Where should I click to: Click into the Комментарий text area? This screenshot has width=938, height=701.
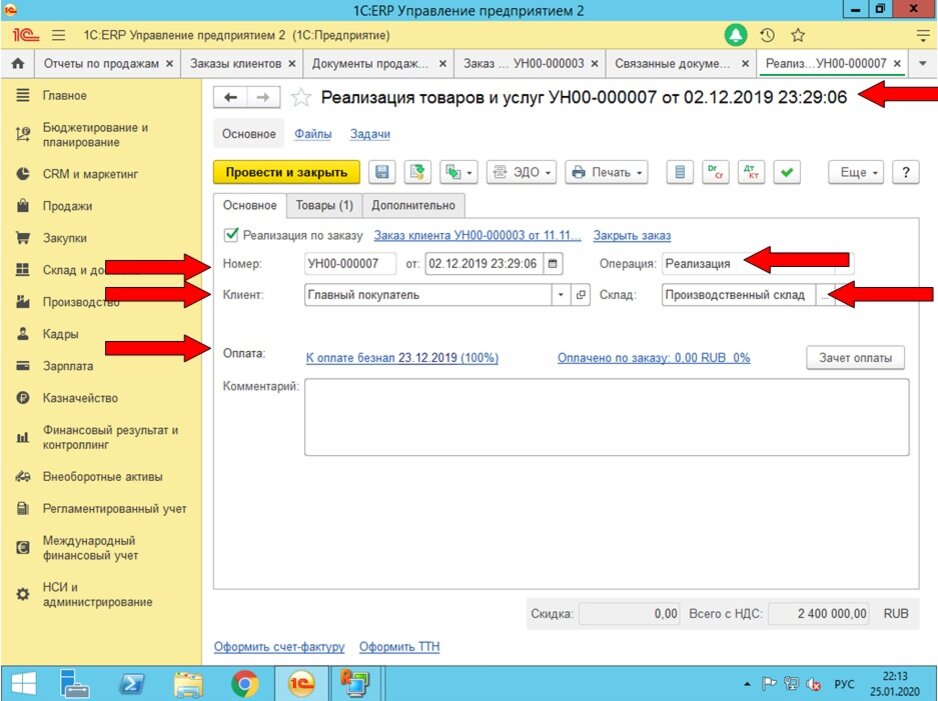[607, 417]
